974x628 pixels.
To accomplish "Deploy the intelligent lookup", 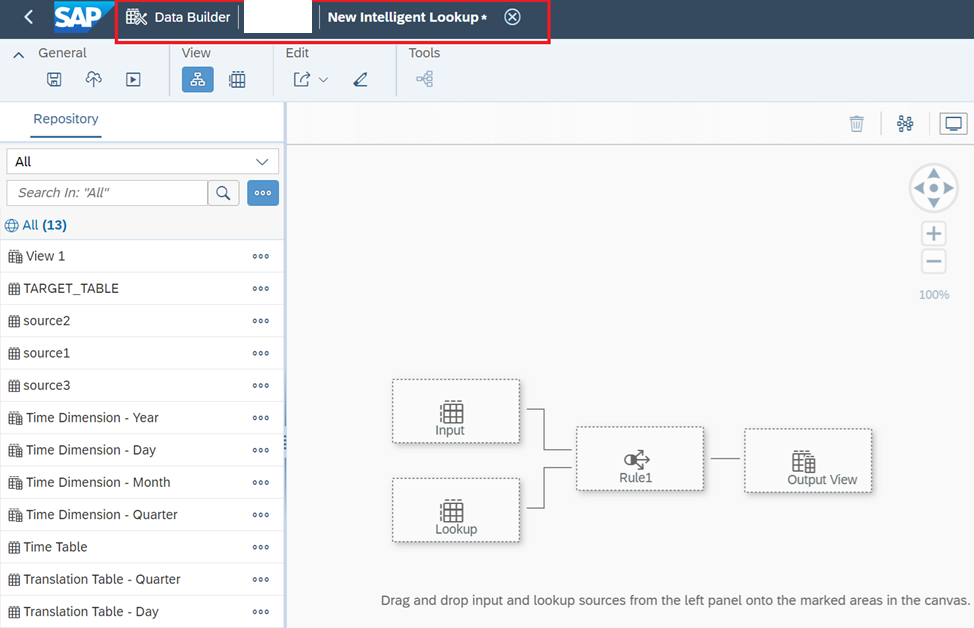I will 94,80.
